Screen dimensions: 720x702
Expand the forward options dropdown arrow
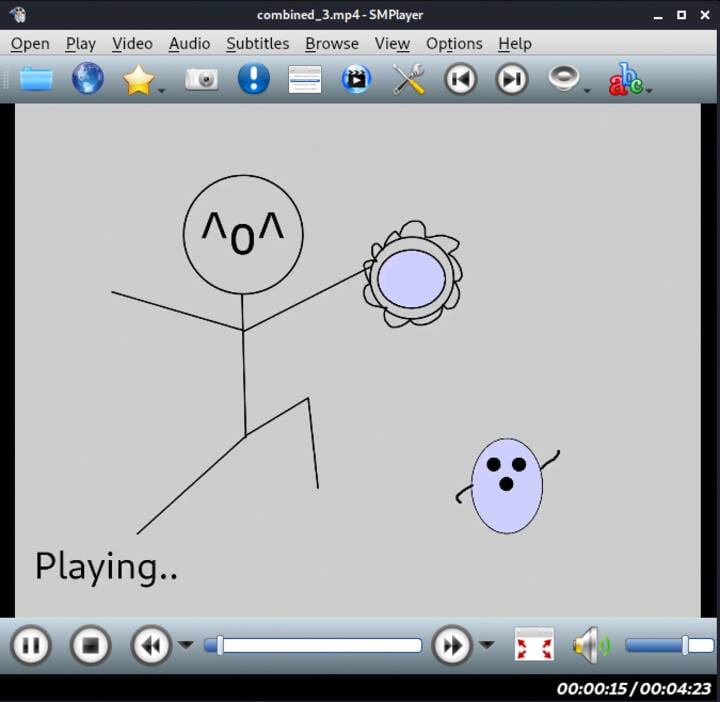487,645
